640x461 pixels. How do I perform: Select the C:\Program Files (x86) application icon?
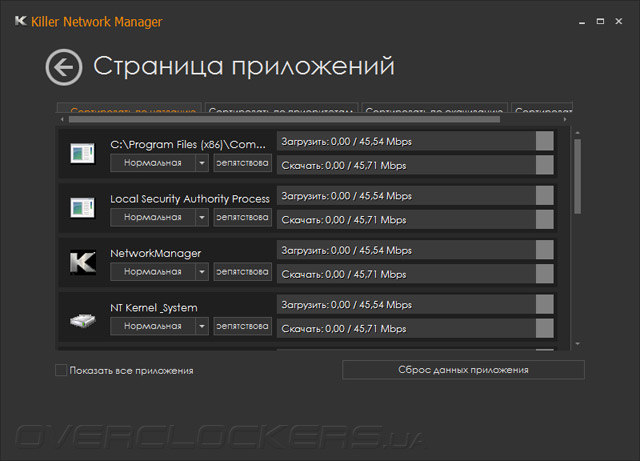coord(82,153)
